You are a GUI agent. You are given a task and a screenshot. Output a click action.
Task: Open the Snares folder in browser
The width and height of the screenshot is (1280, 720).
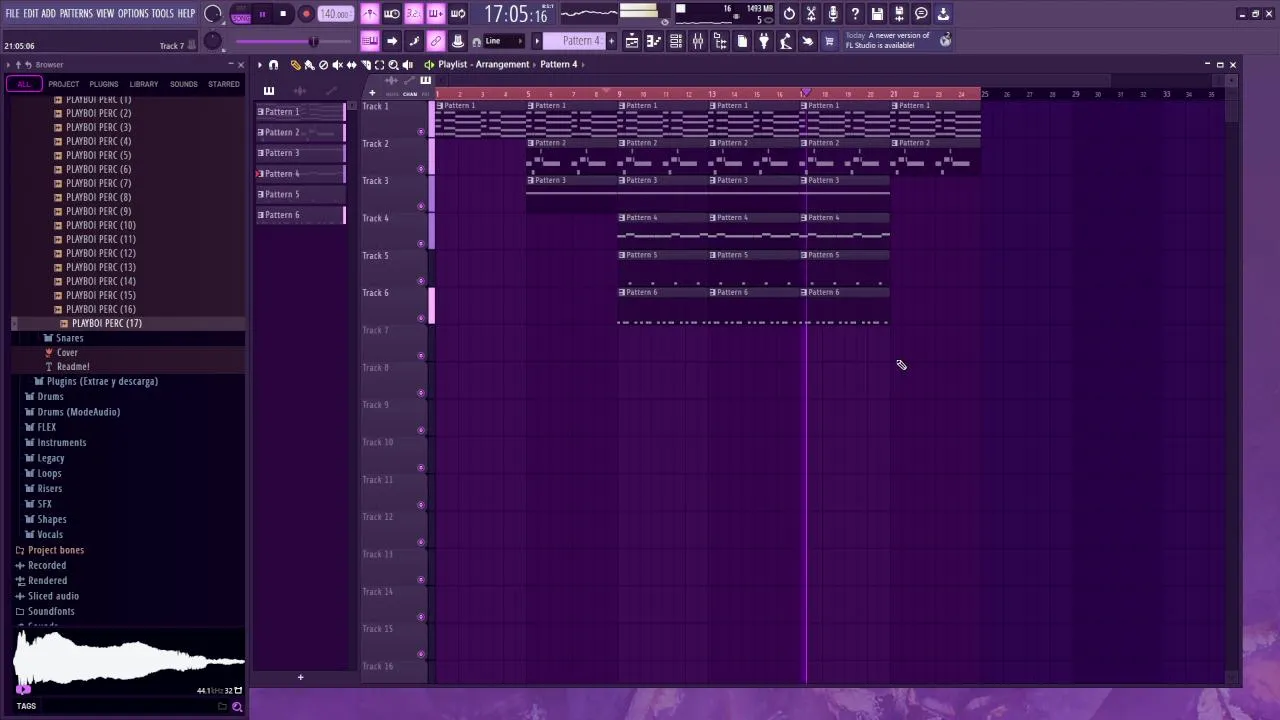point(69,338)
